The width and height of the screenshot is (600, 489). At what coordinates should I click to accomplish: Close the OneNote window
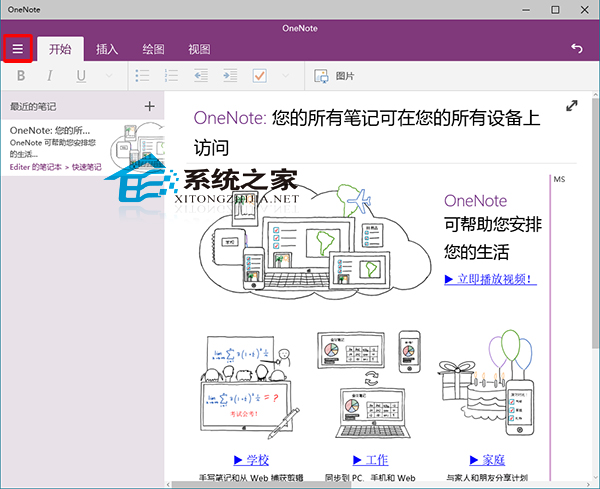(x=585, y=10)
